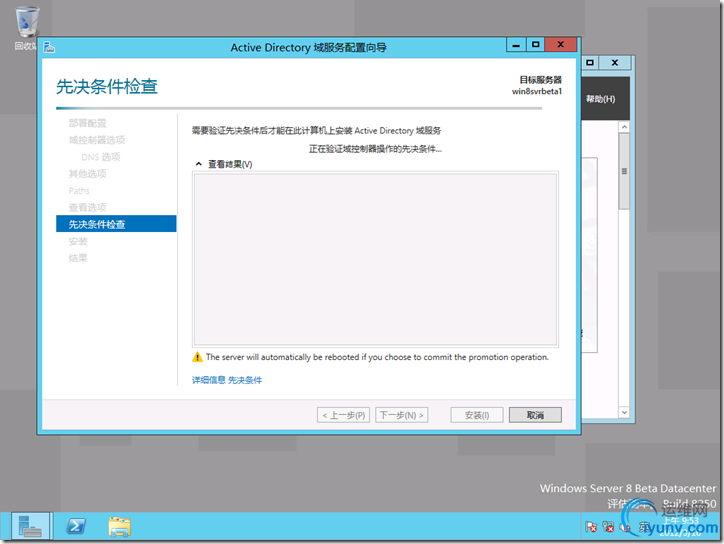This screenshot has height=544, width=724.
Task: Click the 取消 cancel button
Action: click(x=535, y=415)
